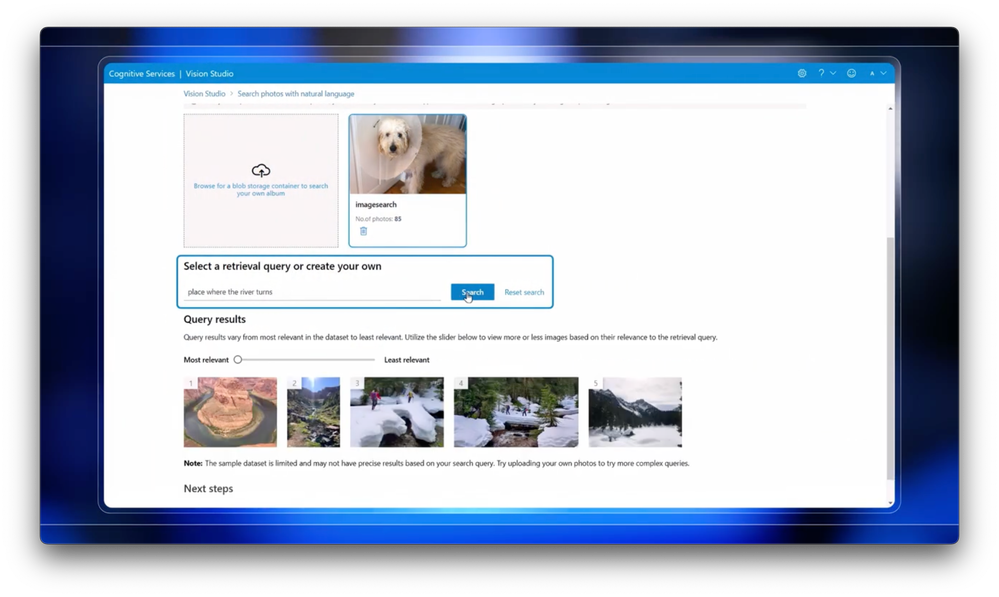Click the cloud upload icon
This screenshot has height=597, width=999.
[x=261, y=170]
